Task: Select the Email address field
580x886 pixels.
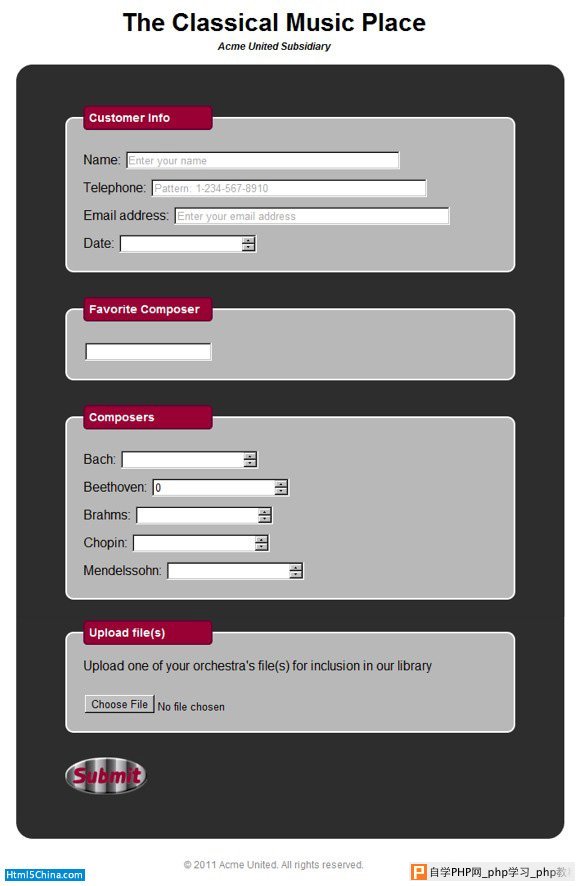Action: point(312,216)
